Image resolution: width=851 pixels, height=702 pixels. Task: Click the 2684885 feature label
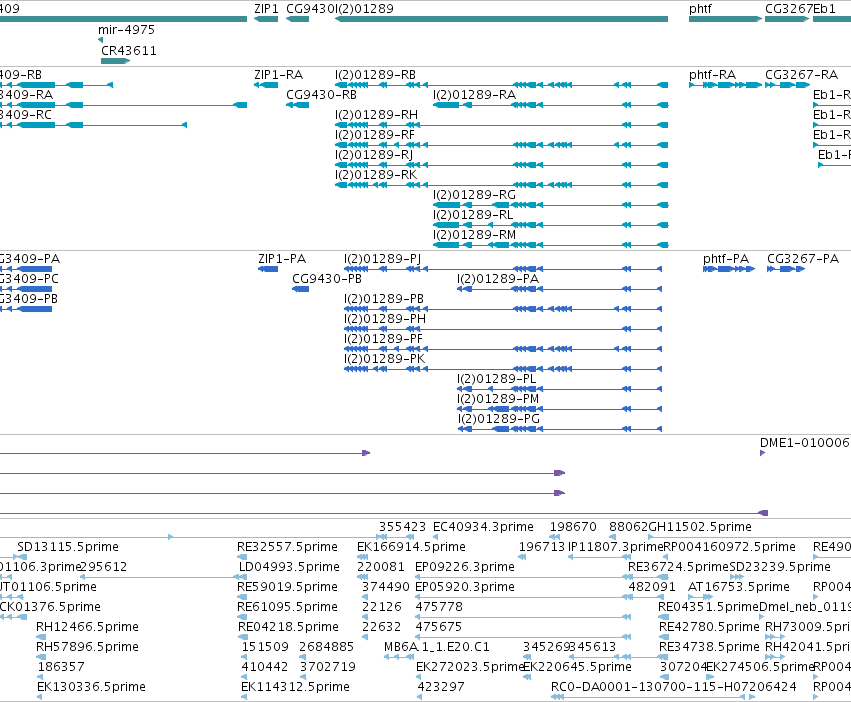pos(326,648)
